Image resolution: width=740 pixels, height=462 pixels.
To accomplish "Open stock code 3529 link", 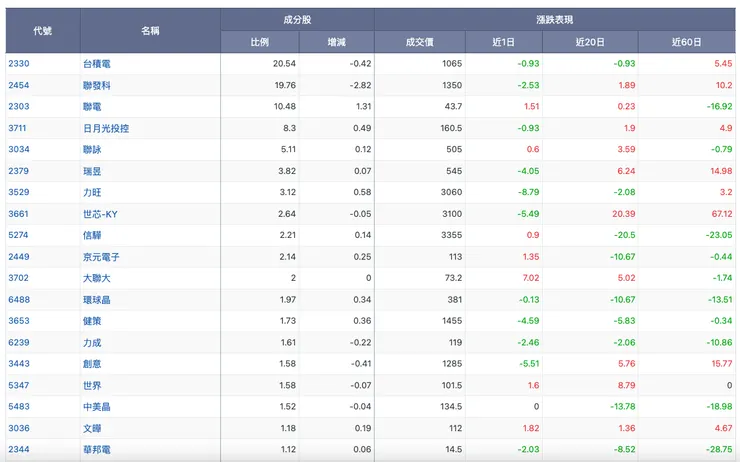I will coord(19,193).
